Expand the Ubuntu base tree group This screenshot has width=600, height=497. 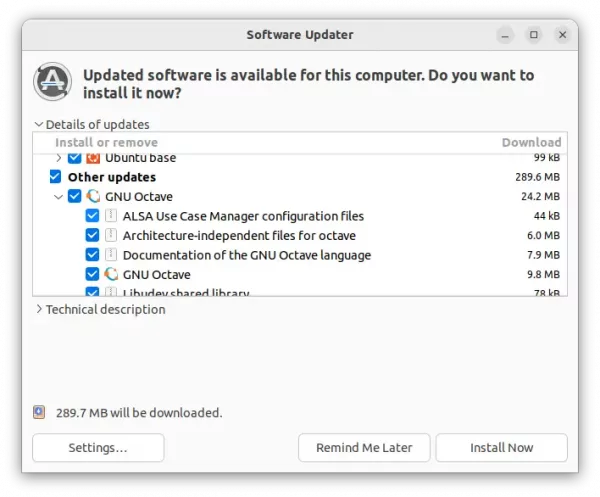(x=59, y=158)
